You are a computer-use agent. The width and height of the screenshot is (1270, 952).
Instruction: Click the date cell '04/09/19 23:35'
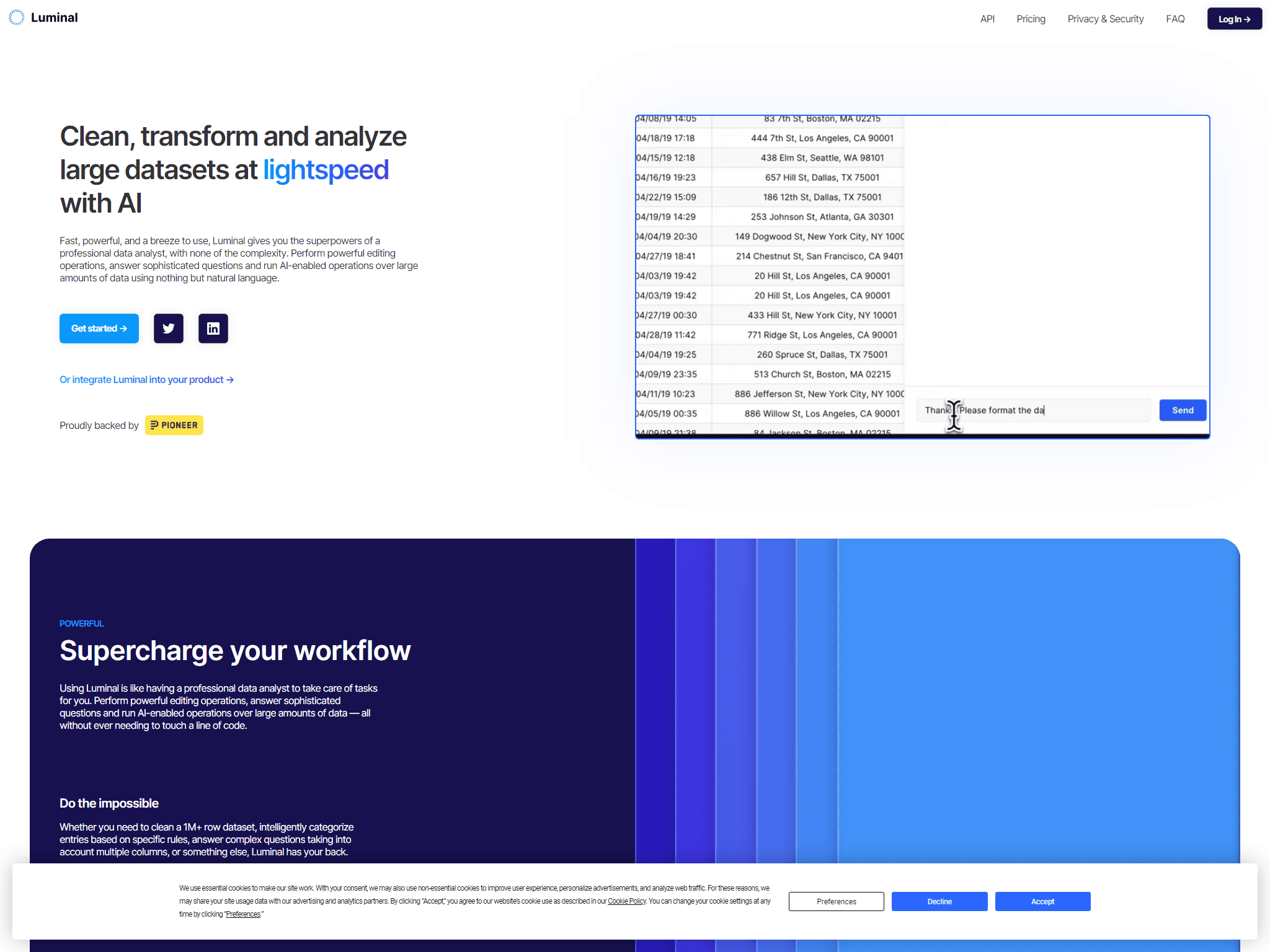tap(673, 374)
